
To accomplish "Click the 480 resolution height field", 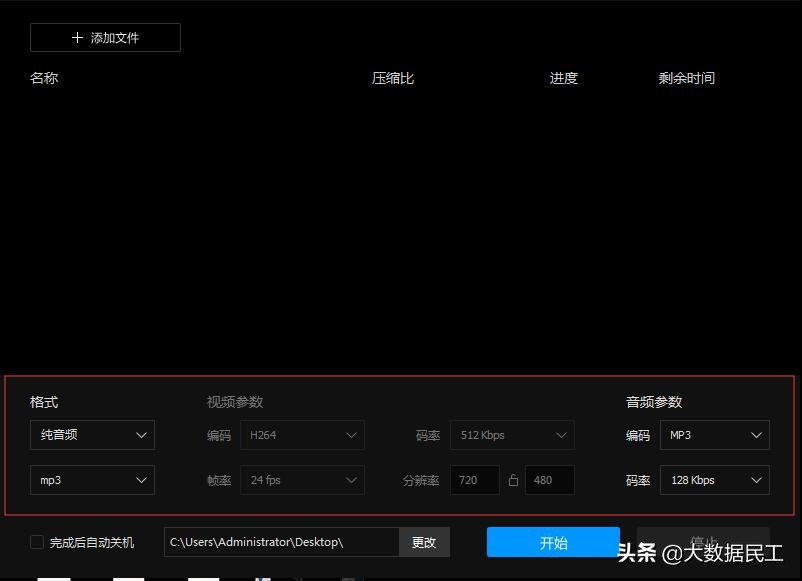I will pos(548,480).
